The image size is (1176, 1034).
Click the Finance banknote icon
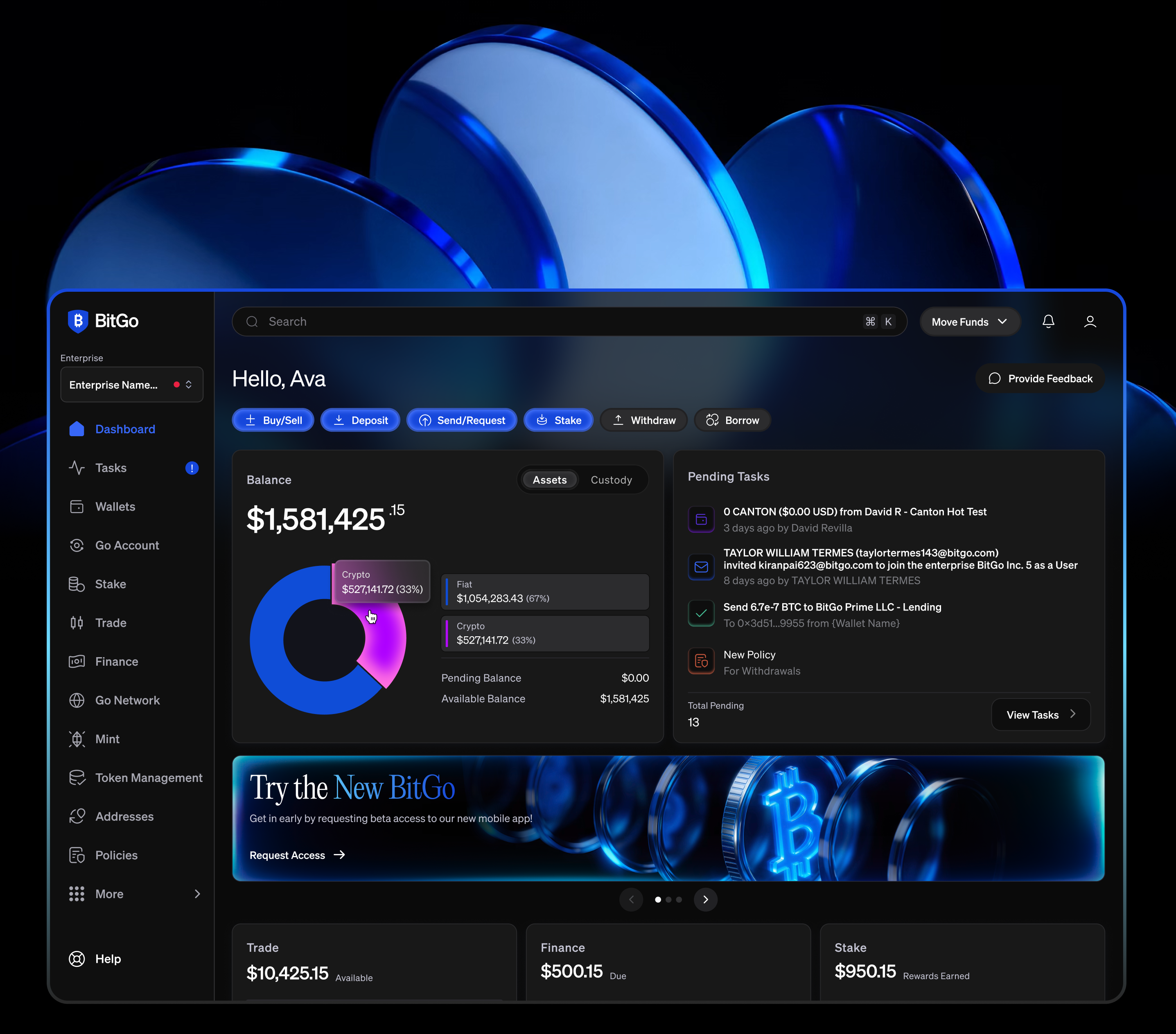[77, 661]
